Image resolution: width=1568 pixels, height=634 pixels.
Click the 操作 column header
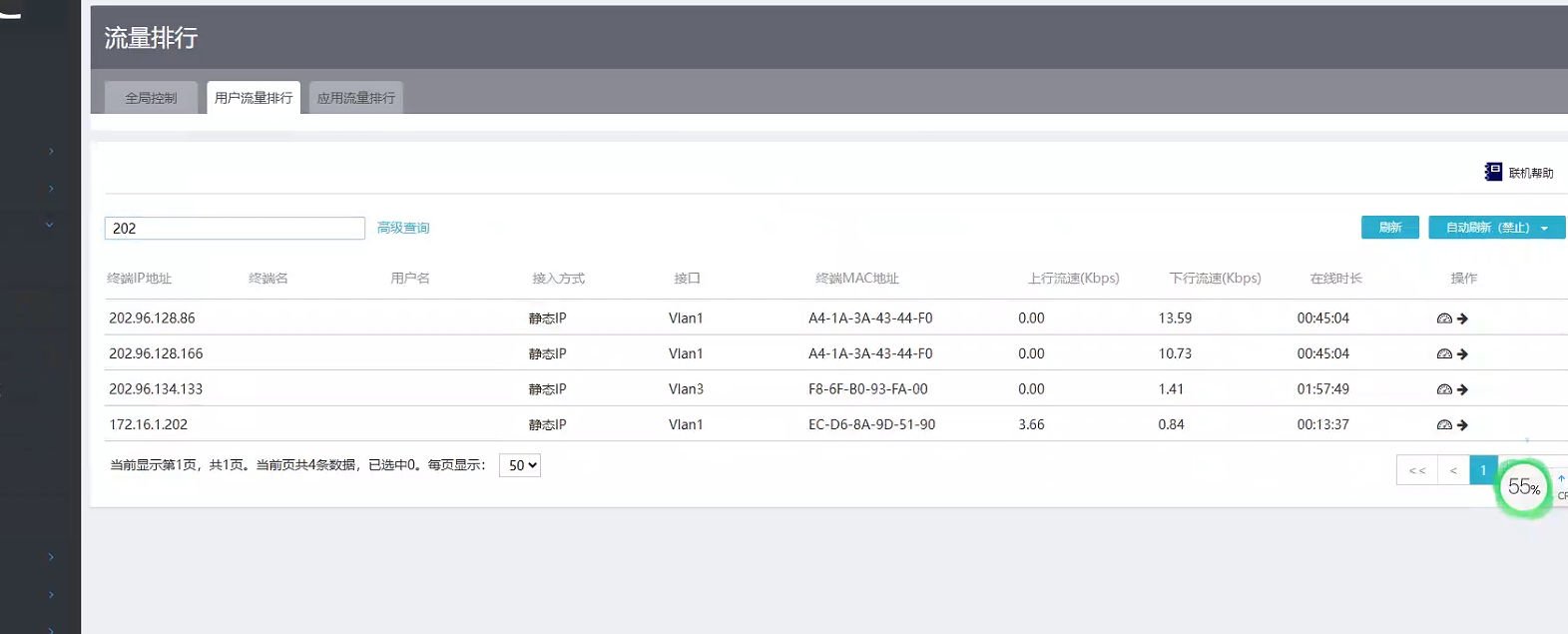pos(1464,279)
